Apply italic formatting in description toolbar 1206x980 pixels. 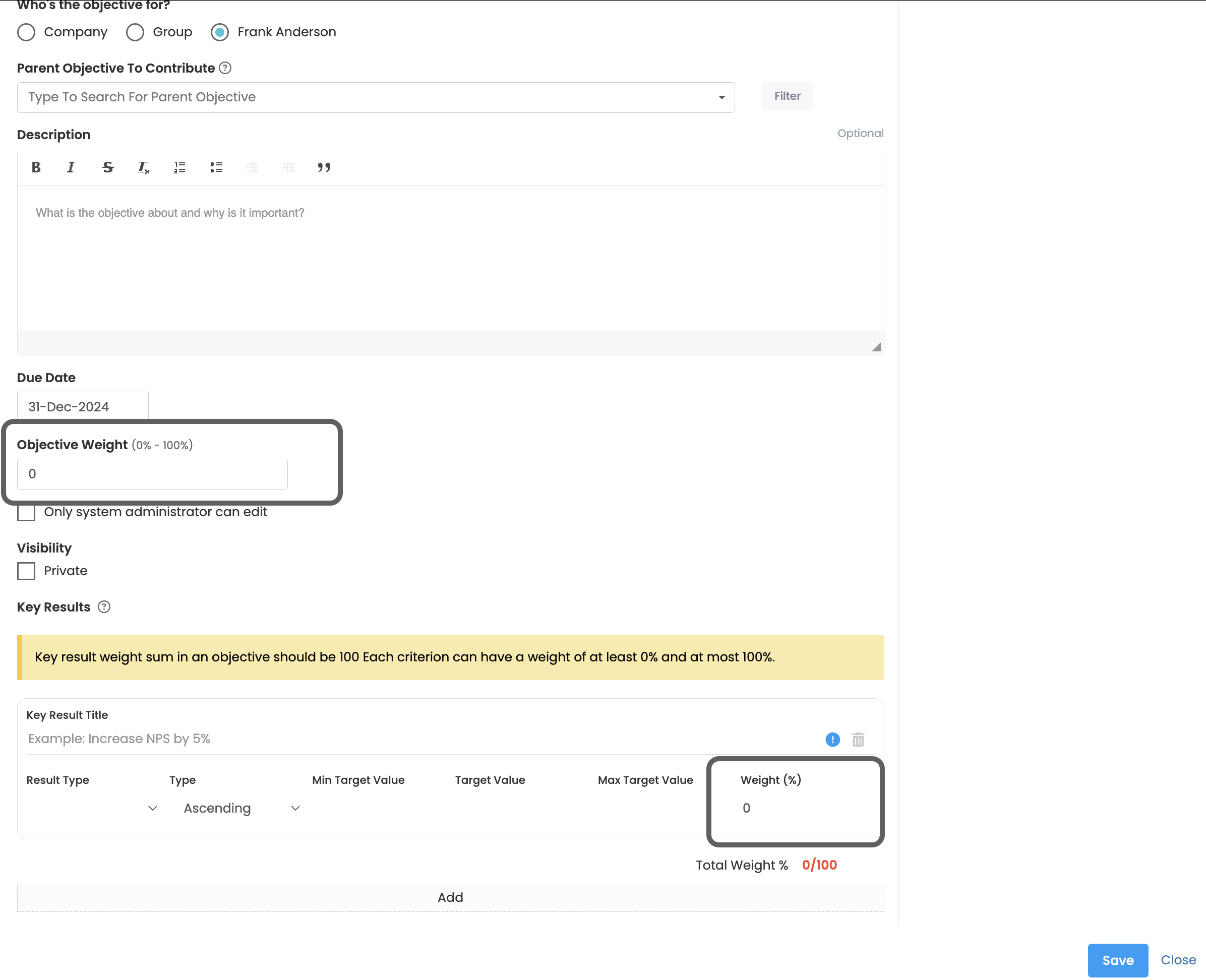point(71,167)
